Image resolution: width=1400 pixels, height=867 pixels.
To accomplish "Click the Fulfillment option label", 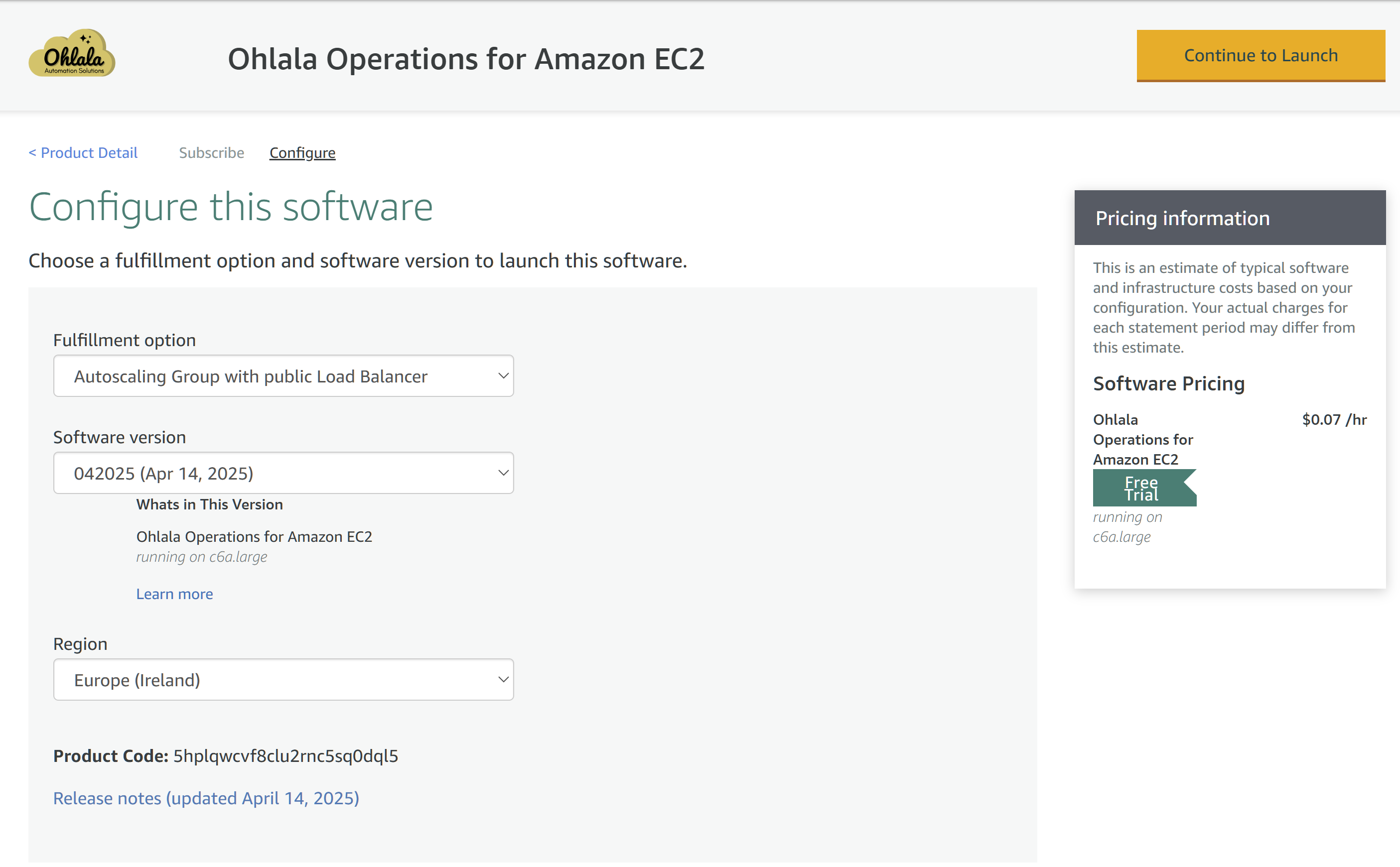I will (125, 340).
